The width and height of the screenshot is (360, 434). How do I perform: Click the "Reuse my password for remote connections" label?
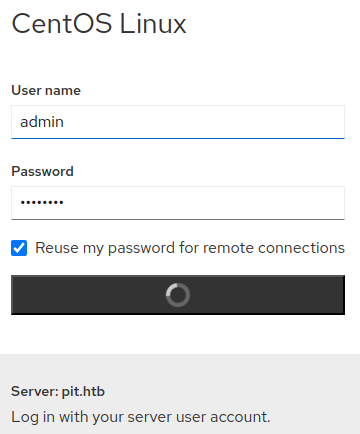(190, 248)
